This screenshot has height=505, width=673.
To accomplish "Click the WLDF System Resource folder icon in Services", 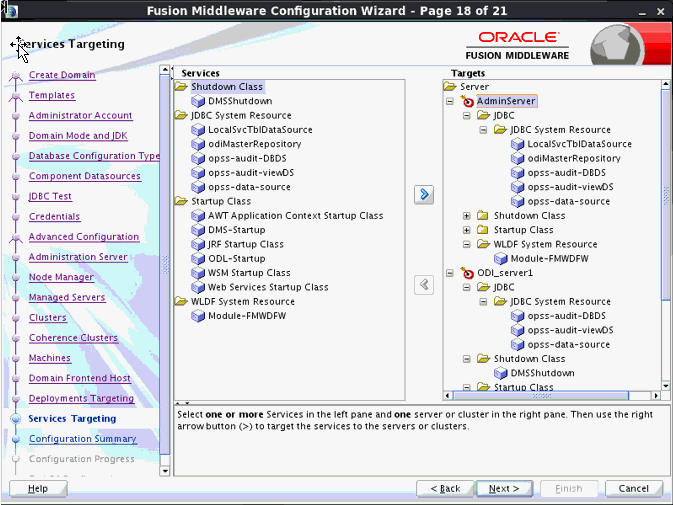I will [181, 302].
